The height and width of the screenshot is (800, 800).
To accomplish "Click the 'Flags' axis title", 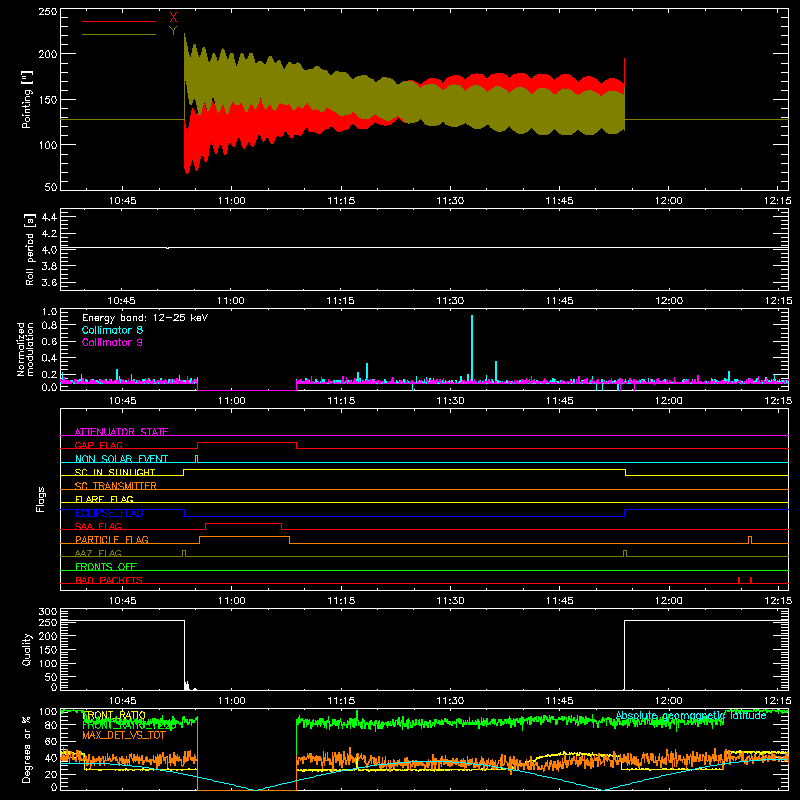I will 40,499.
